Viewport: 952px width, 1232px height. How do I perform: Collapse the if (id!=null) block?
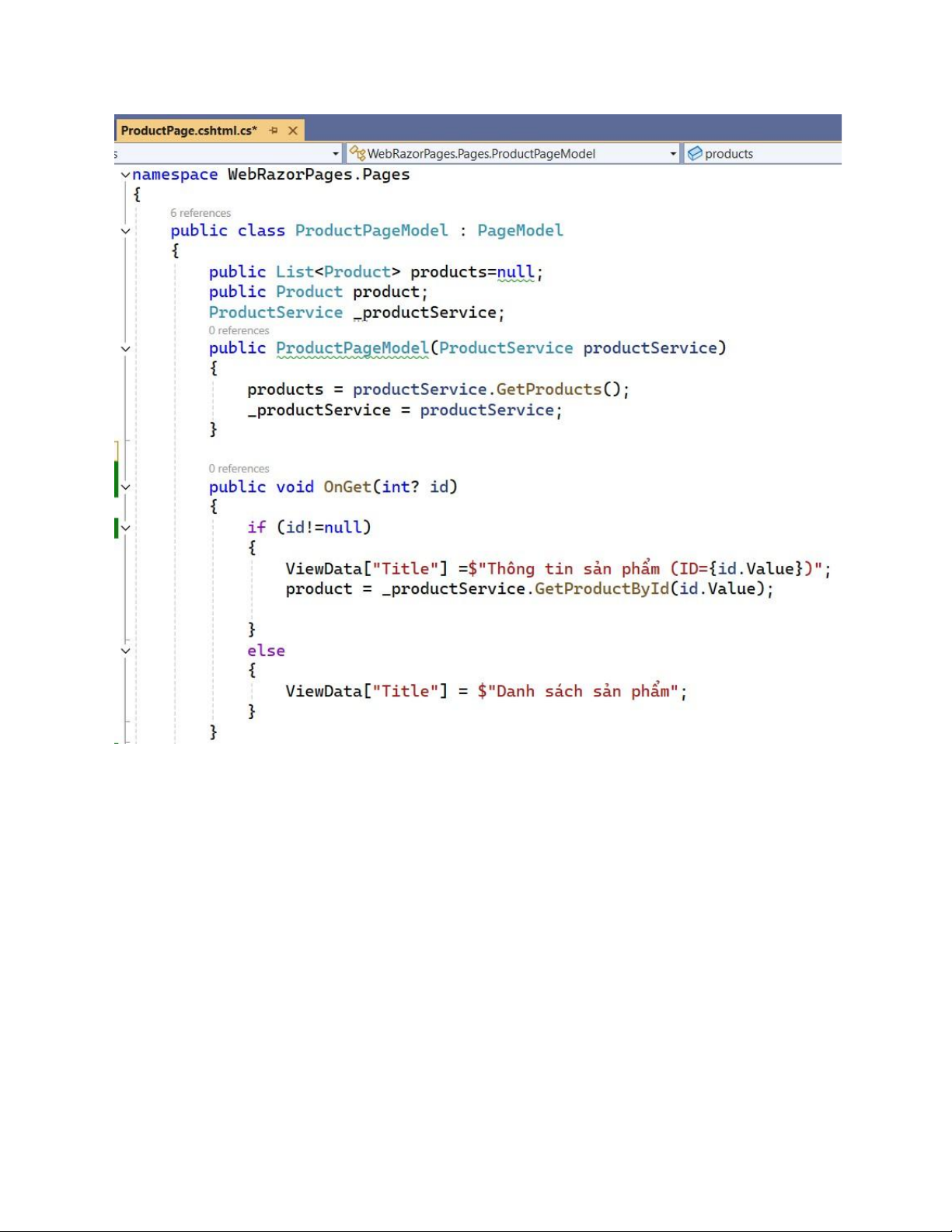pos(125,529)
